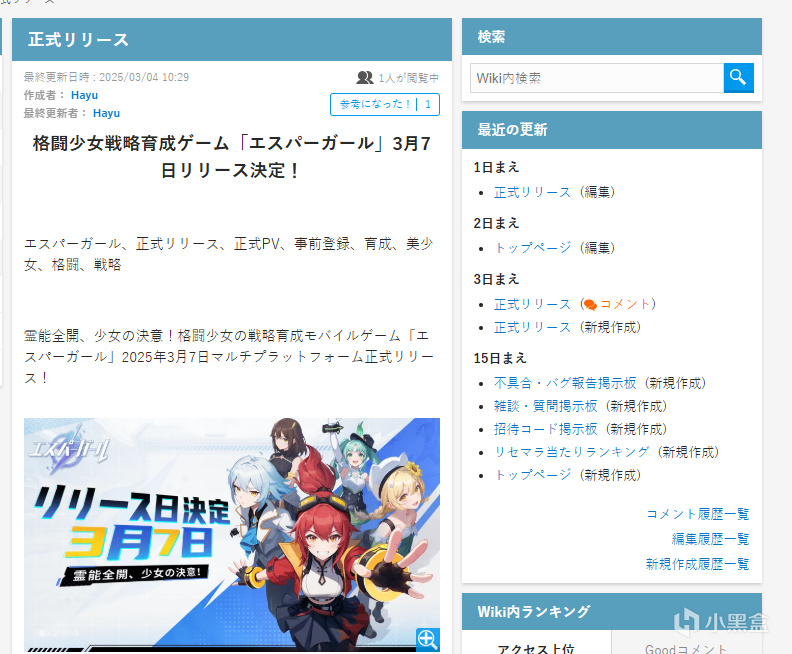The image size is (792, 654).
Task: Click the 3日まえ date heading
Action: 497,279
